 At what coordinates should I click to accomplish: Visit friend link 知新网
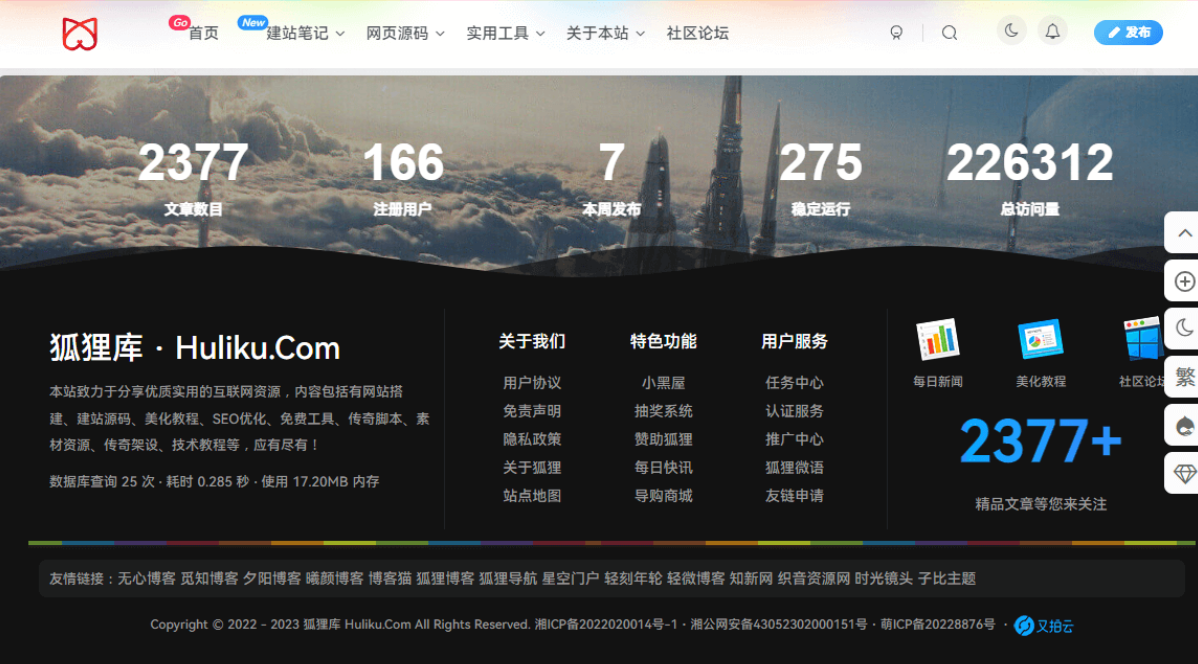coord(751,578)
